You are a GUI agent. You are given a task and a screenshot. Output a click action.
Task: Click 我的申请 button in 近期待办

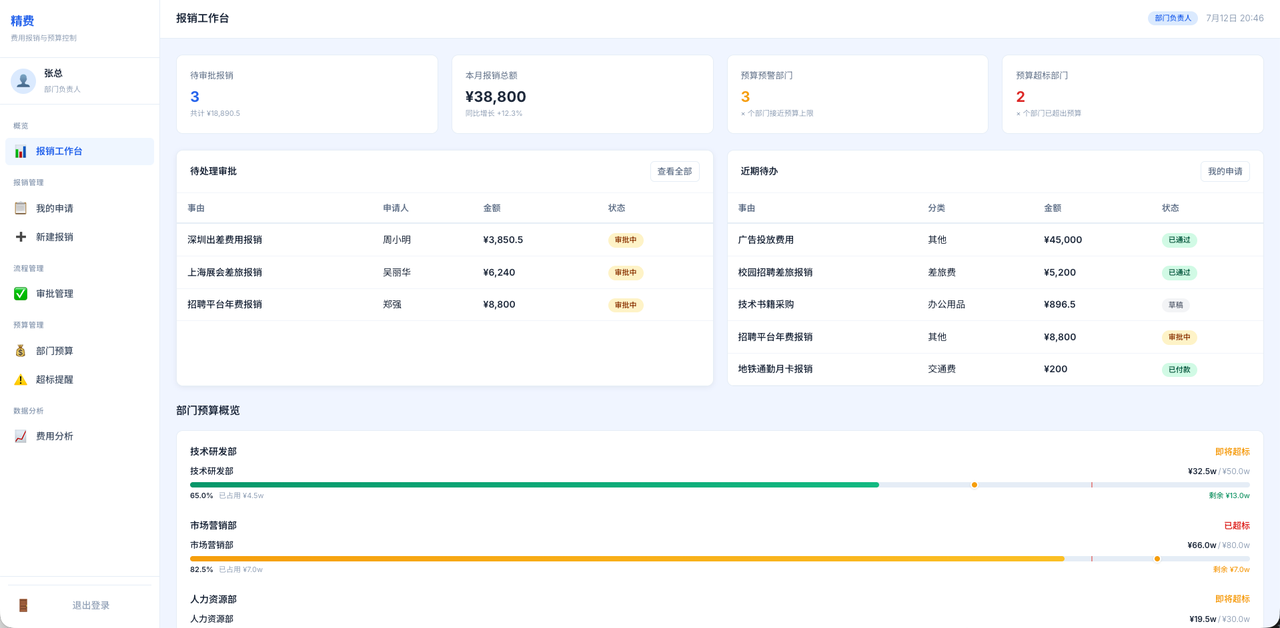1225,171
